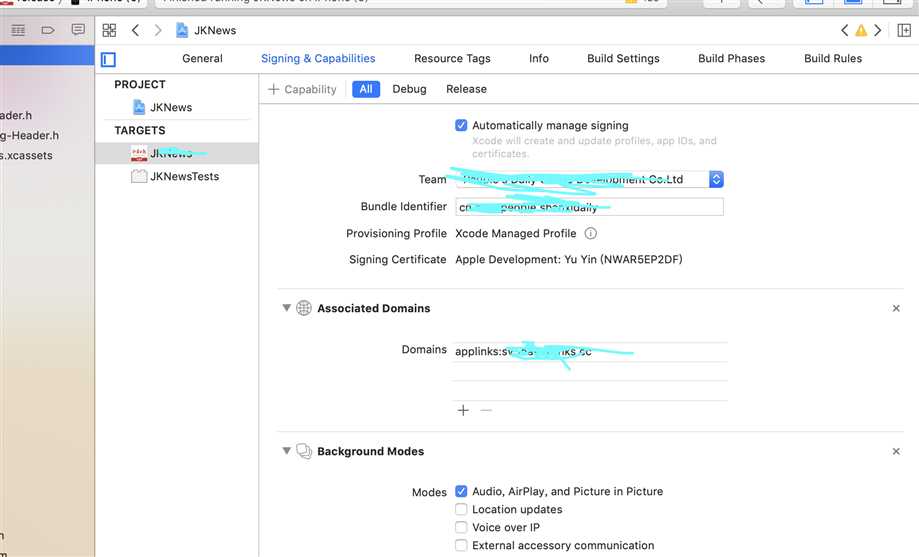Enable Location updates background mode

coord(461,510)
